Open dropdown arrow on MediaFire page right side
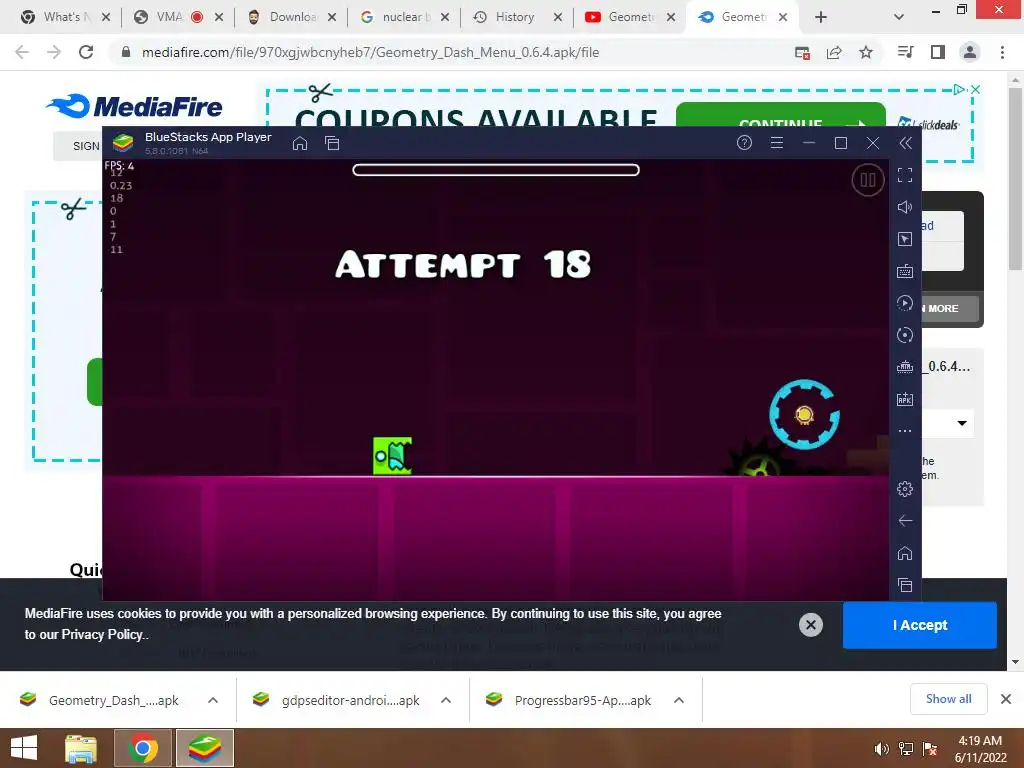Screen dimensions: 1024x768 click(x=962, y=423)
